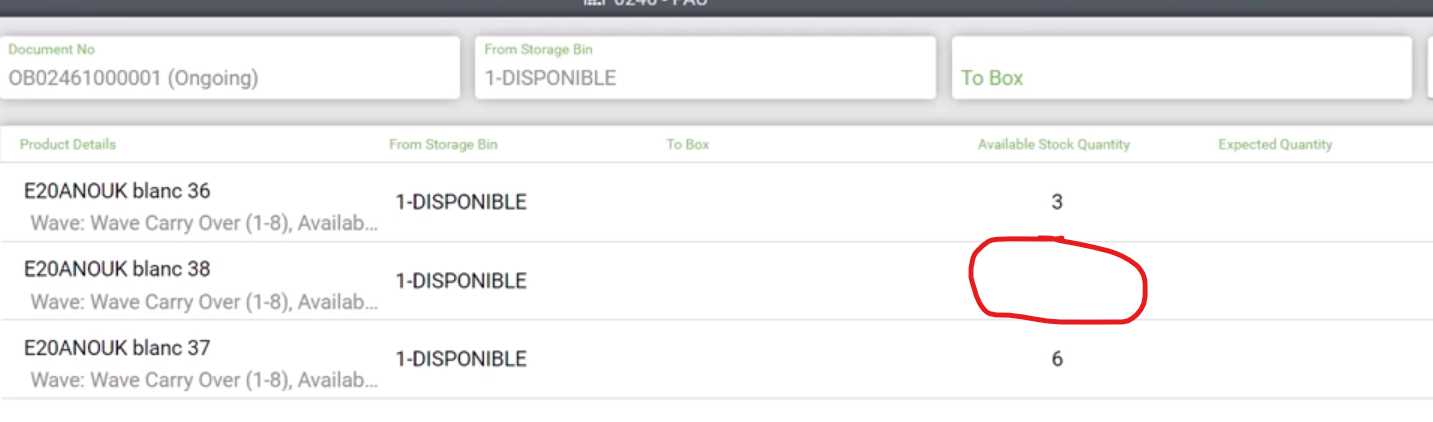
Task: Click wave details under E20ANOUK blanc 37
Action: pos(205,380)
